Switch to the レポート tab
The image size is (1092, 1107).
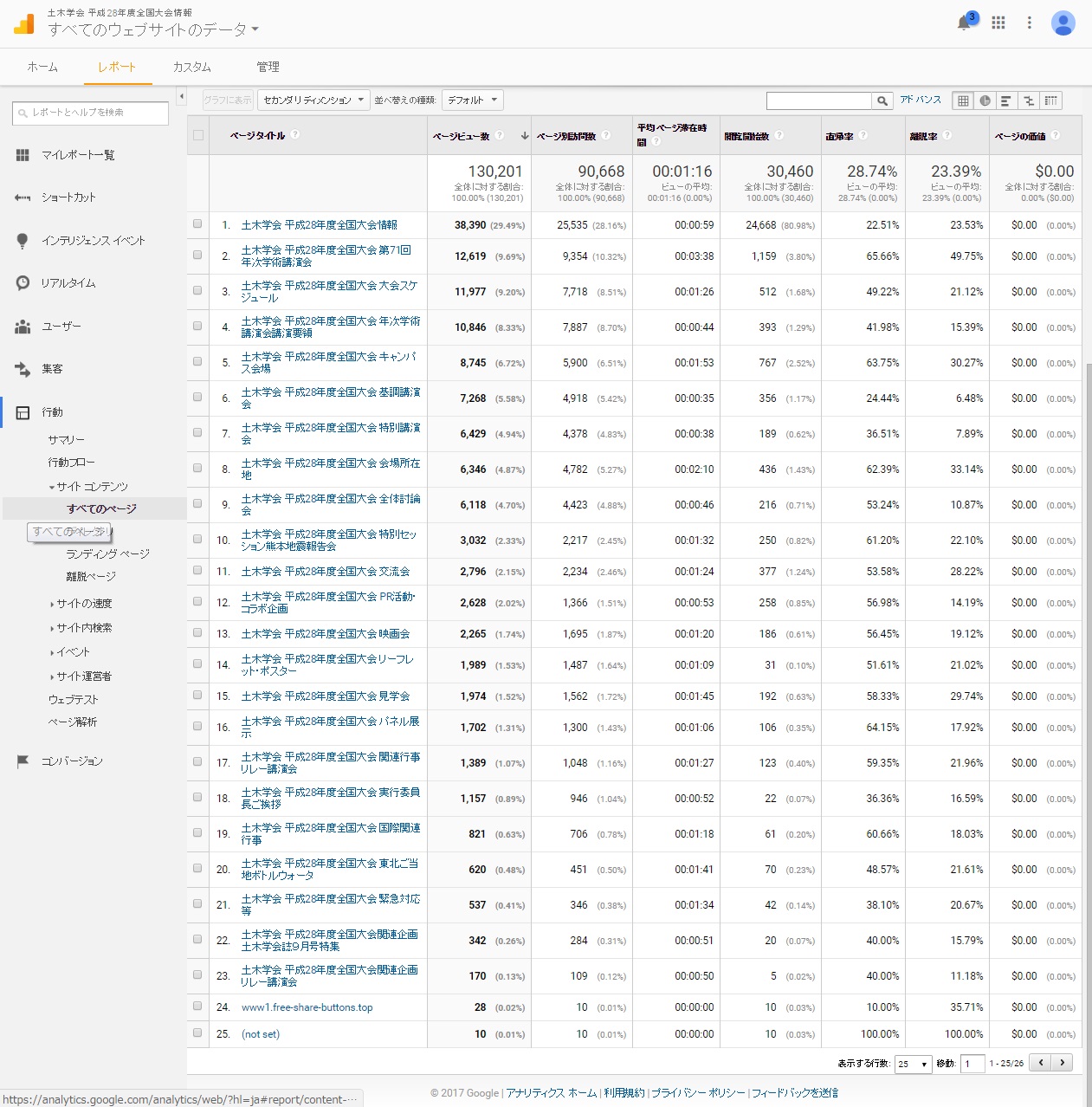pyautogui.click(x=117, y=67)
